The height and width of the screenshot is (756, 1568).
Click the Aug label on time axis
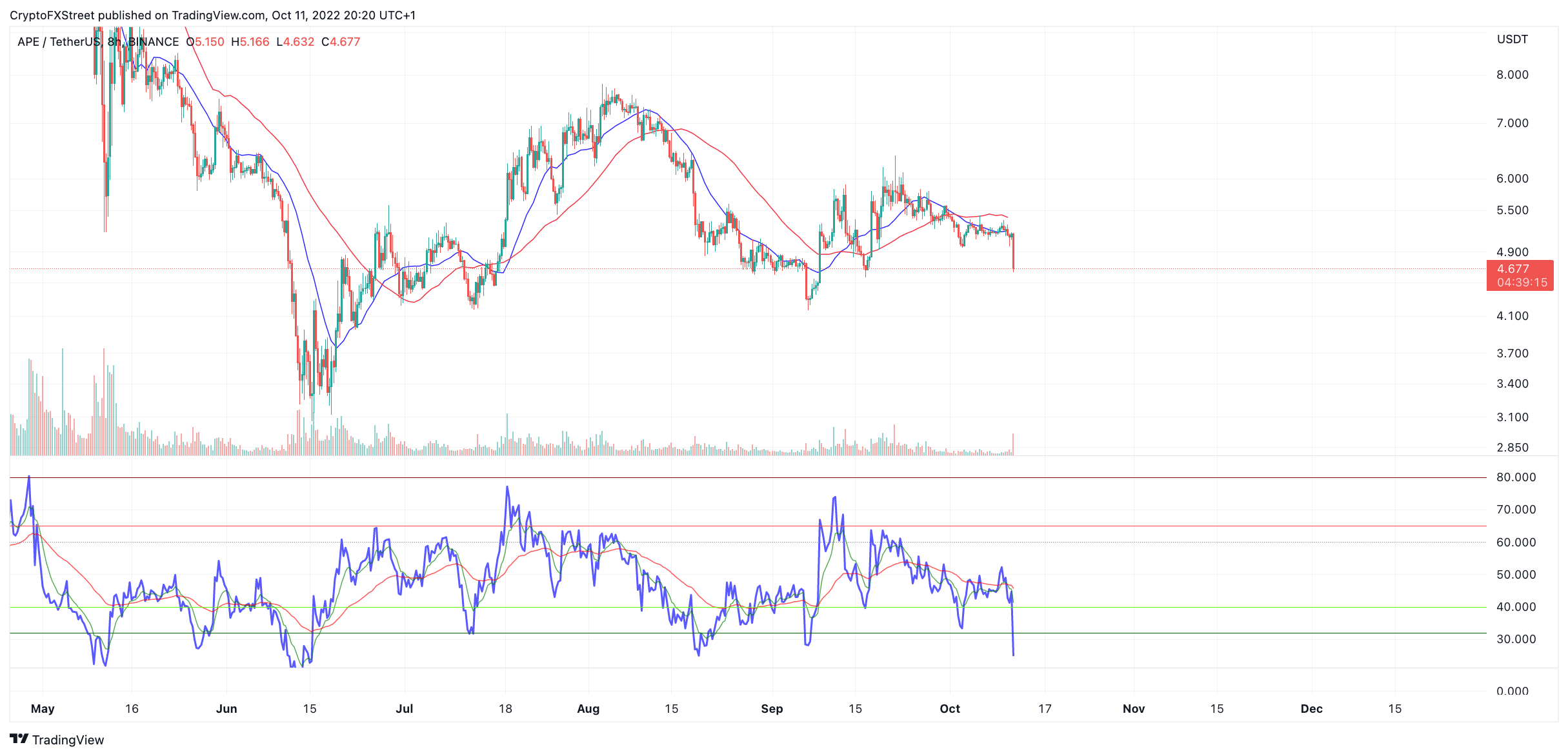588,709
